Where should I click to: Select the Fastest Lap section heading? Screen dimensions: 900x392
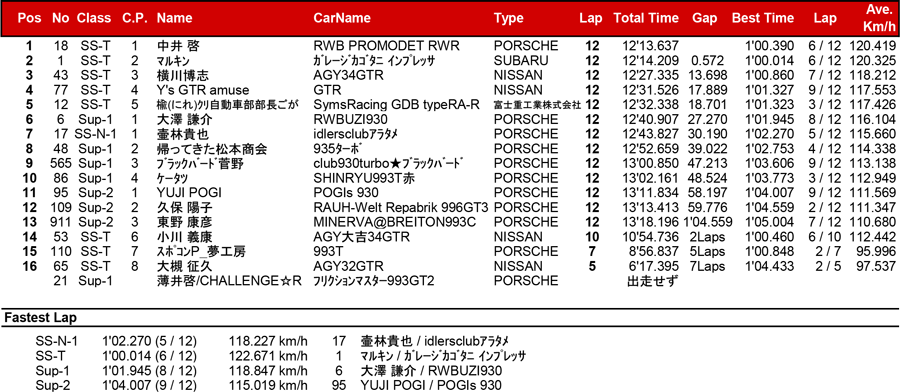click(x=40, y=318)
